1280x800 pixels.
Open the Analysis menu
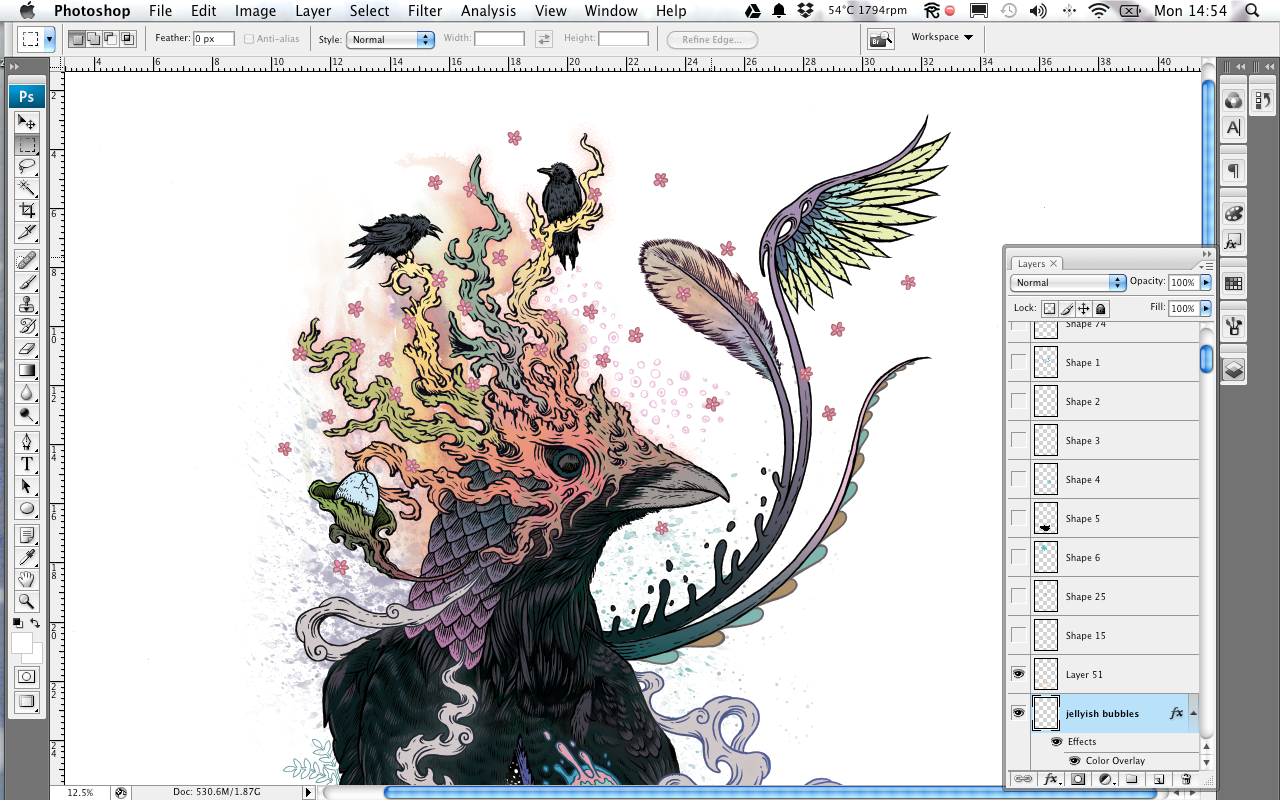(487, 11)
